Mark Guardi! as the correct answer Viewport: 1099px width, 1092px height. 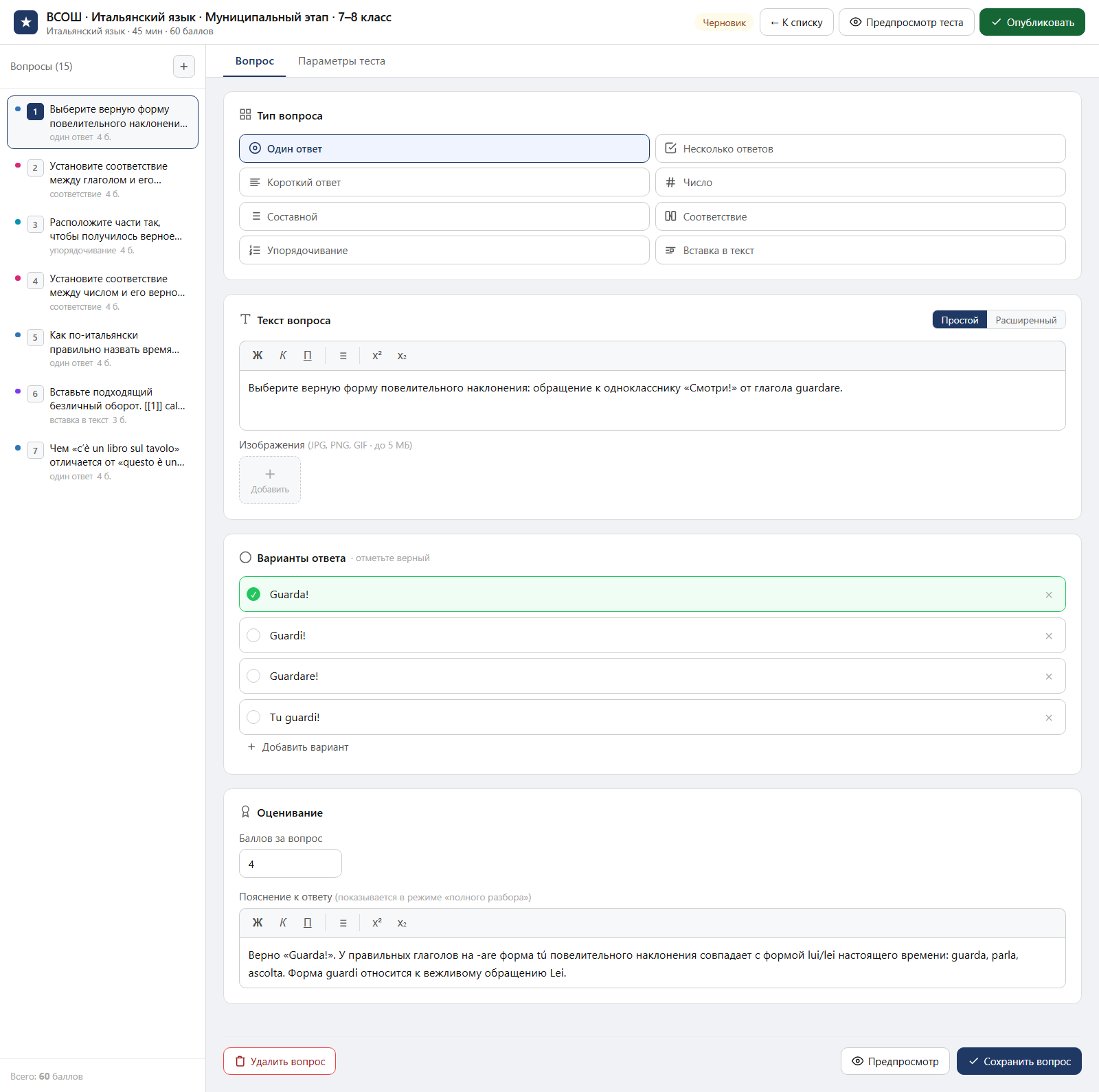[253, 635]
